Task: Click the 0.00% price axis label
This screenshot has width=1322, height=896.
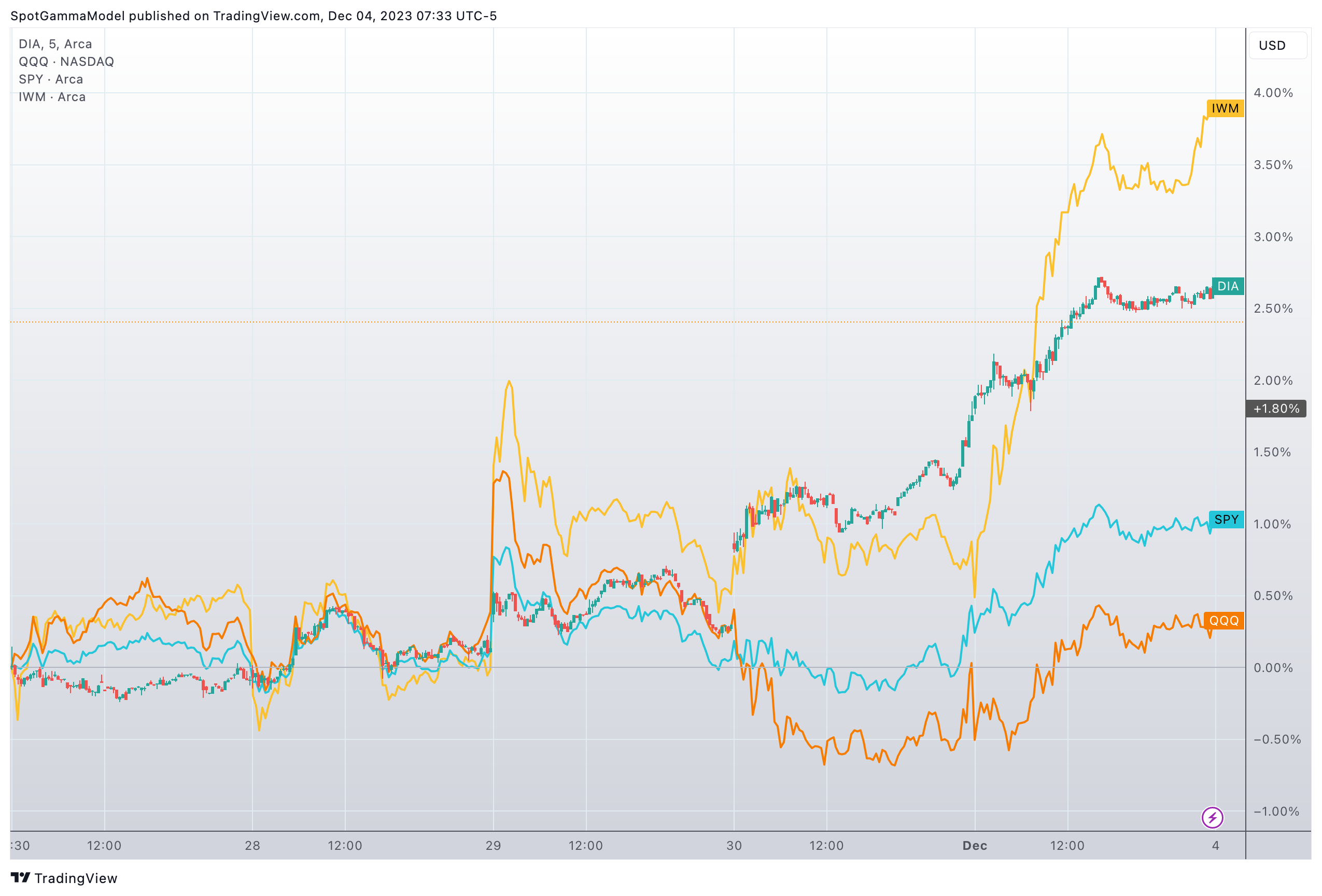Action: click(1273, 667)
